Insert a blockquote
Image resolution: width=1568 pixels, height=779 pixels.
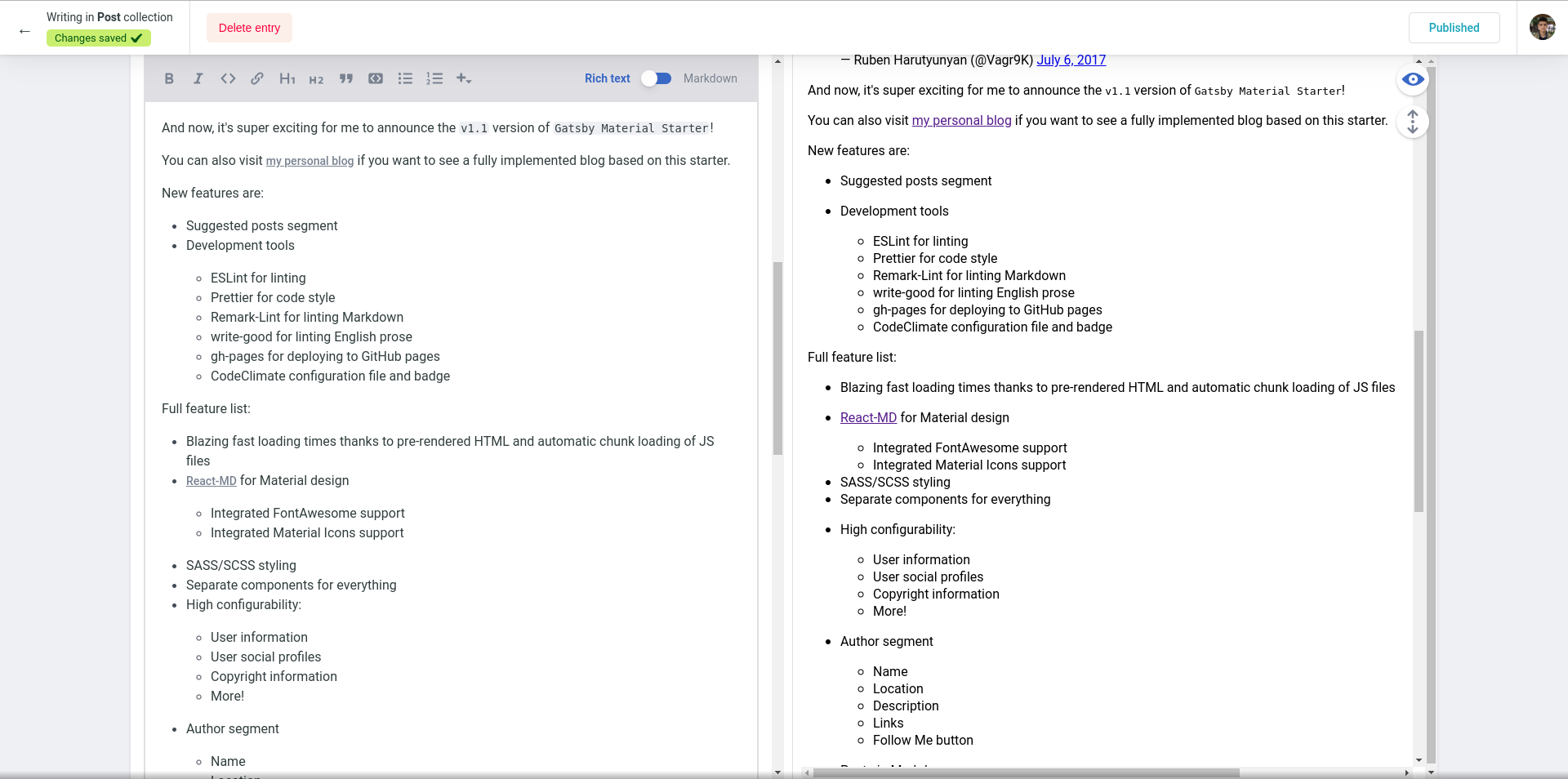pos(346,78)
